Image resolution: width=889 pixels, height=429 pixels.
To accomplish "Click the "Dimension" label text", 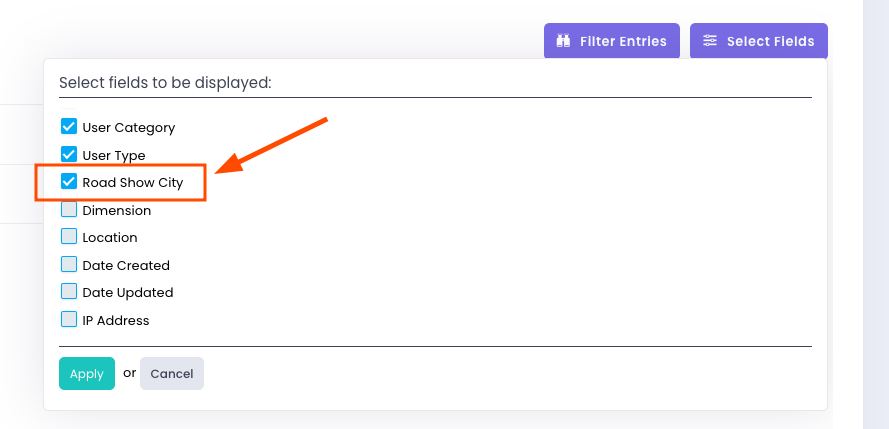I will point(117,211).
